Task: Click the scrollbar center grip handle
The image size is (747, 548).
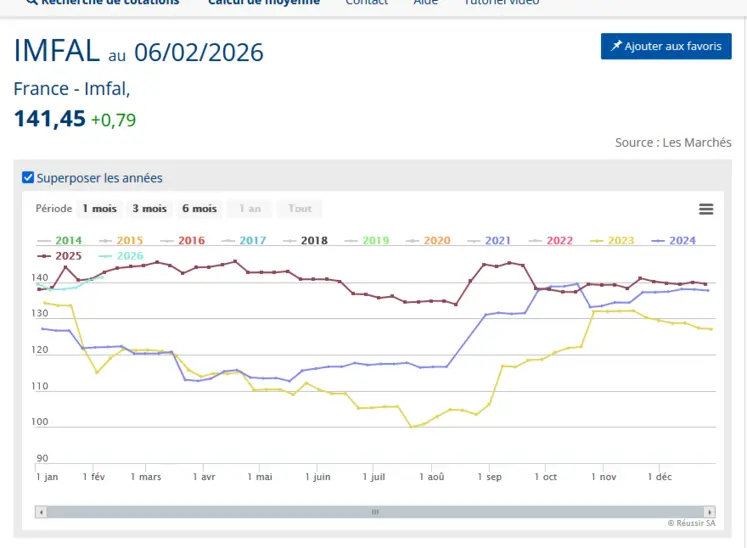Action: point(375,512)
